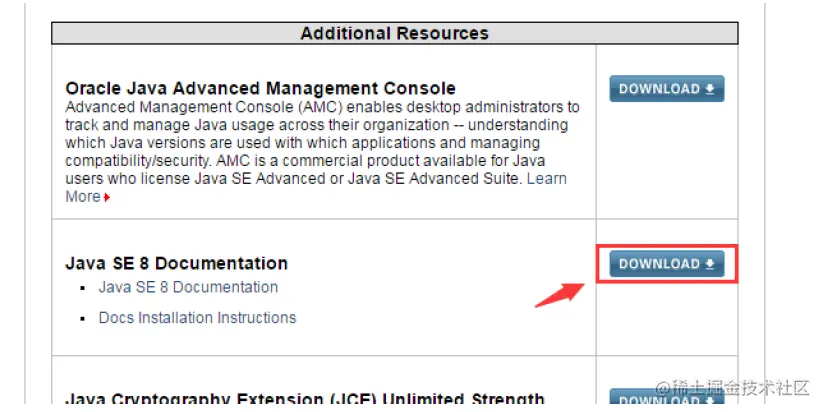Click the download arrow icon on the Java SE 8 Documentation button
This screenshot has height=412, width=824.
710,264
